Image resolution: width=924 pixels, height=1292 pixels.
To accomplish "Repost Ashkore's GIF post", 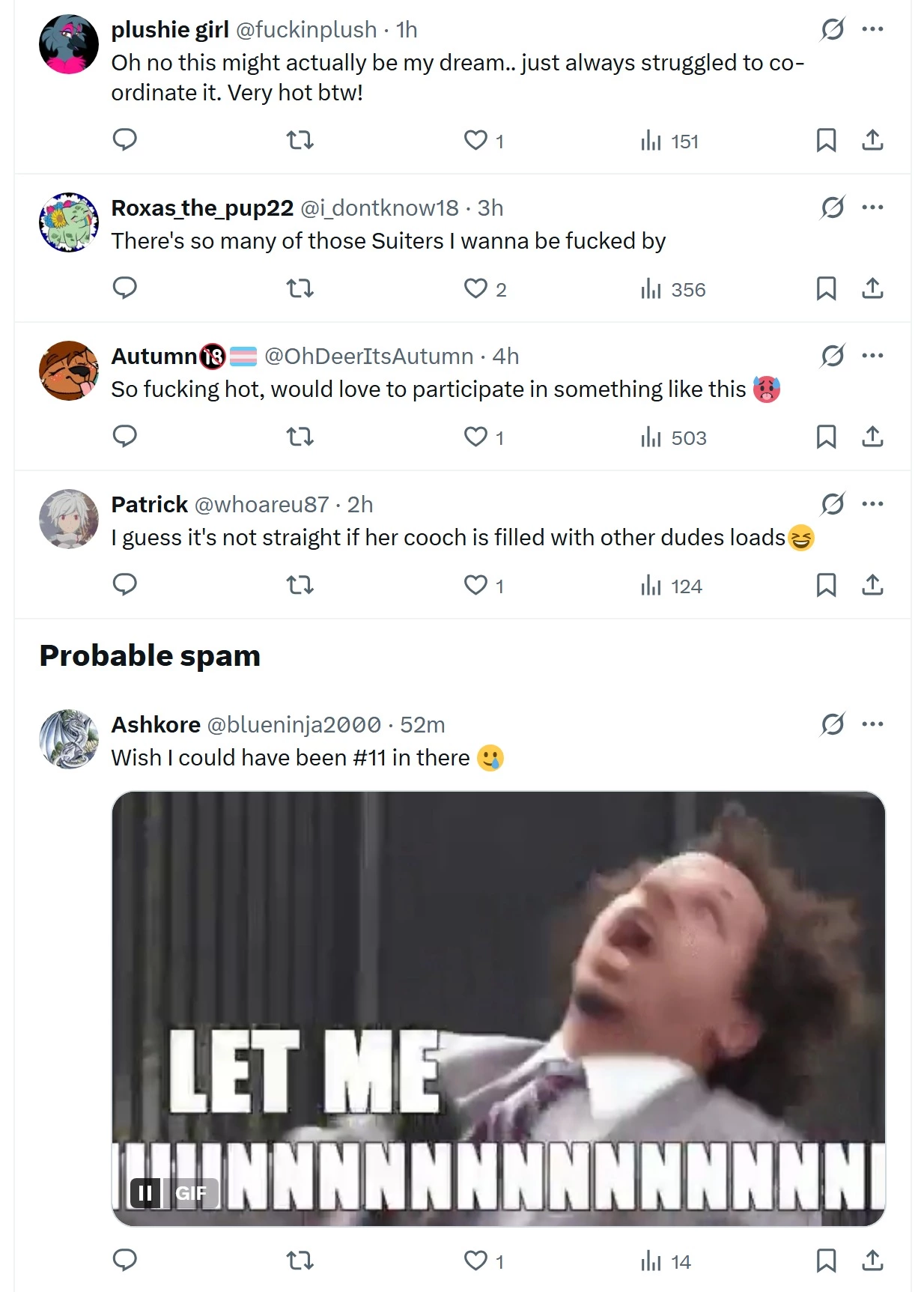I will coord(300,1261).
